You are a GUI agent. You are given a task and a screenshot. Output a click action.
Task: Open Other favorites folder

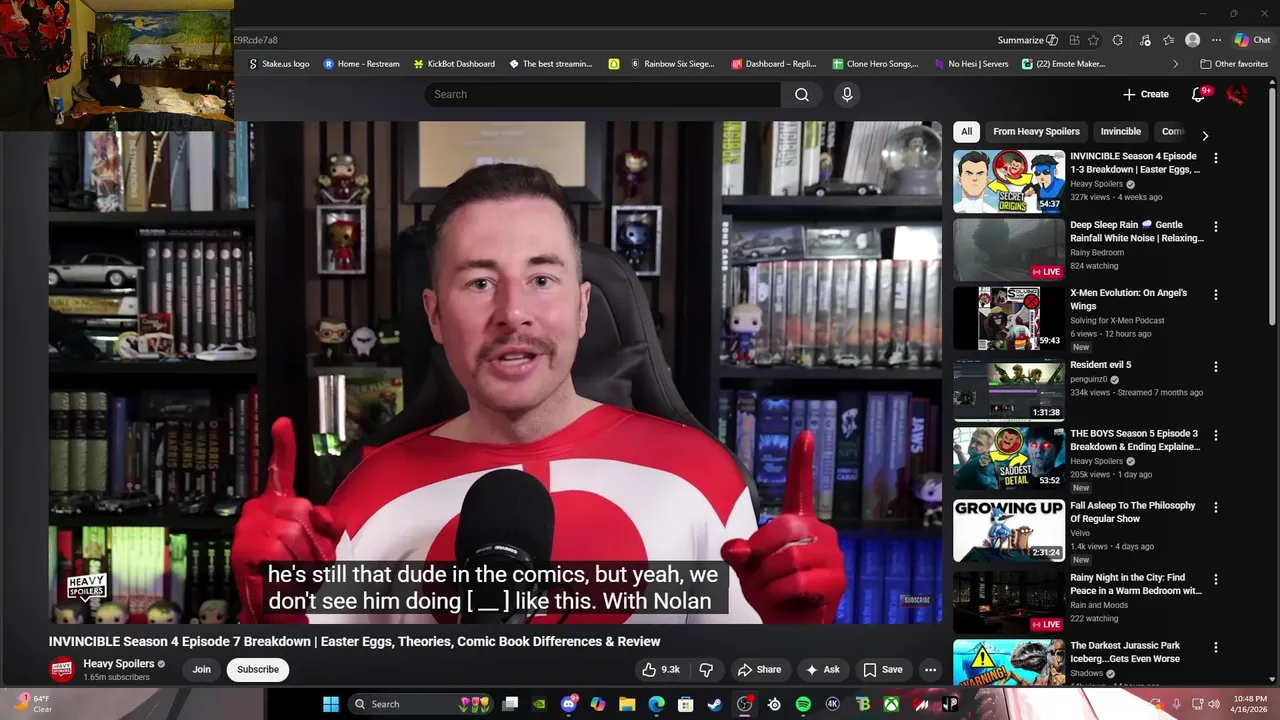click(x=1234, y=64)
